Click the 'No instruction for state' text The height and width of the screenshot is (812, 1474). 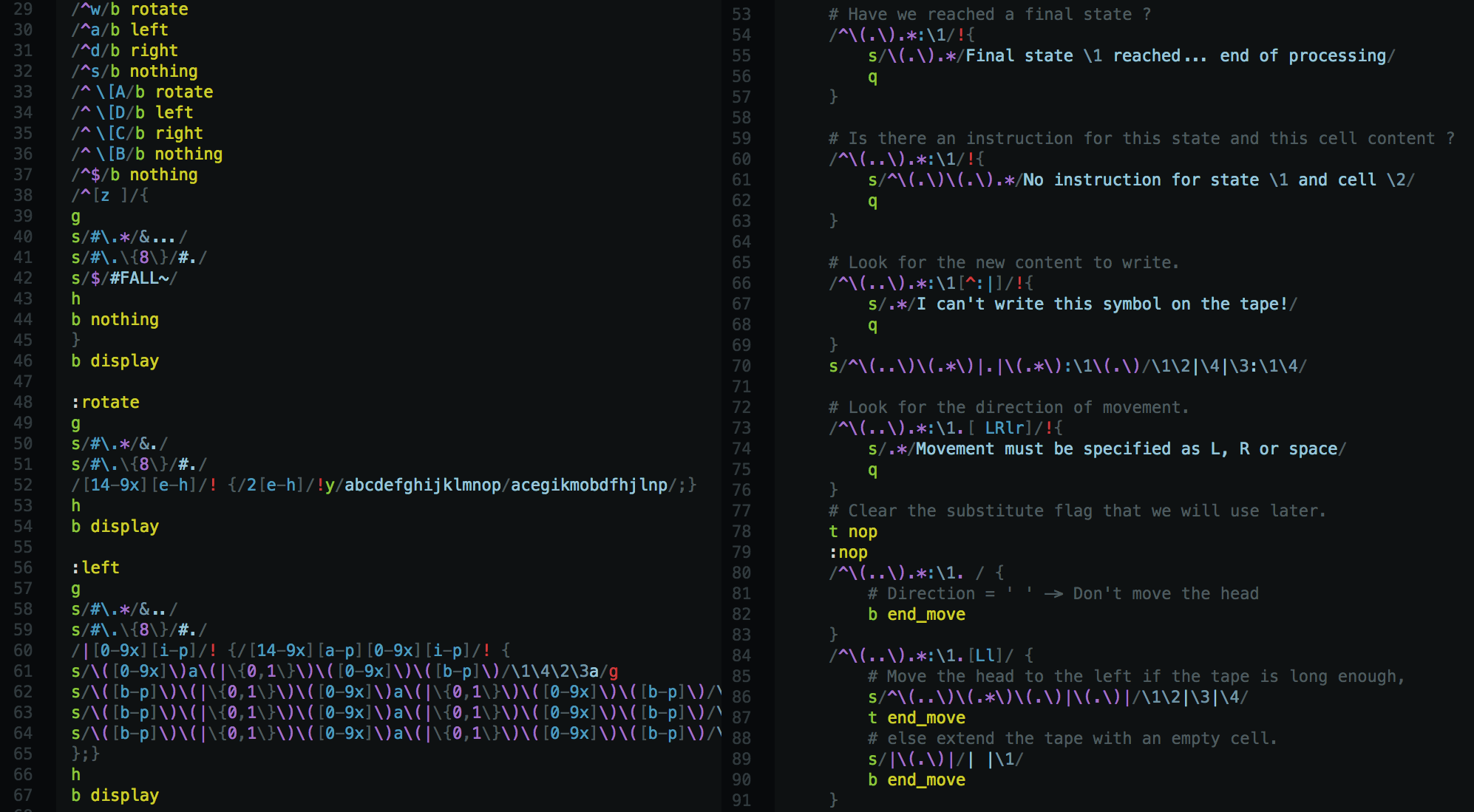pos(1140,180)
